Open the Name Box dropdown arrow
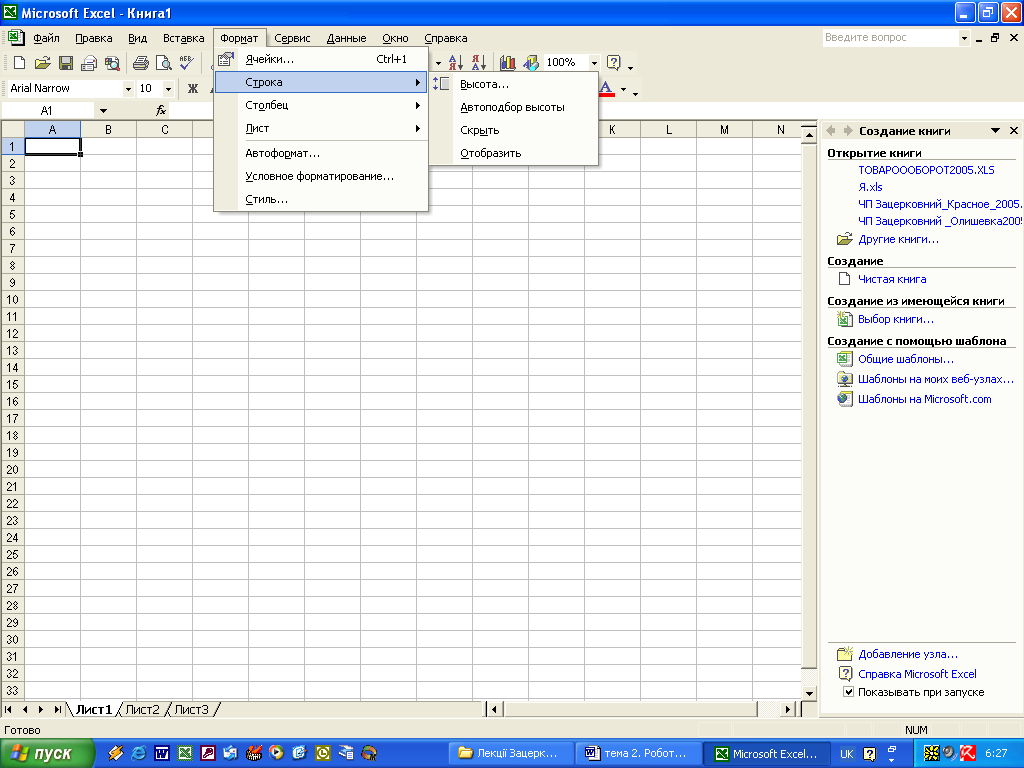 point(103,110)
